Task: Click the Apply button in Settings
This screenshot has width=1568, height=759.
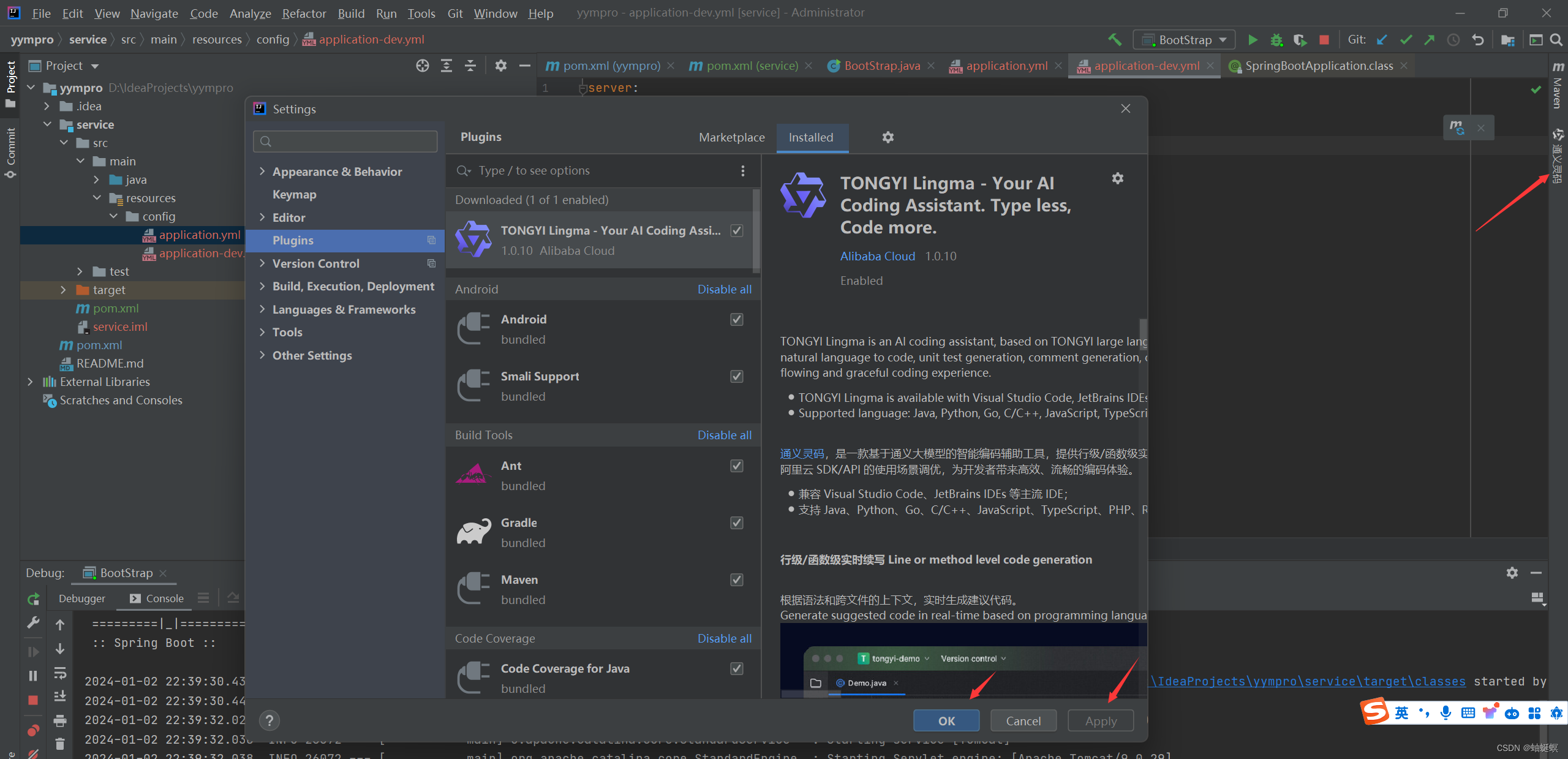Action: click(x=1101, y=721)
